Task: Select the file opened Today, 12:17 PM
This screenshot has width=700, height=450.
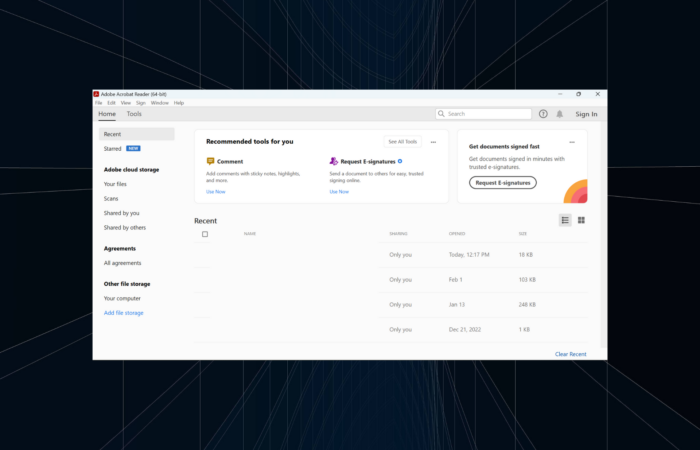Action: 391,255
